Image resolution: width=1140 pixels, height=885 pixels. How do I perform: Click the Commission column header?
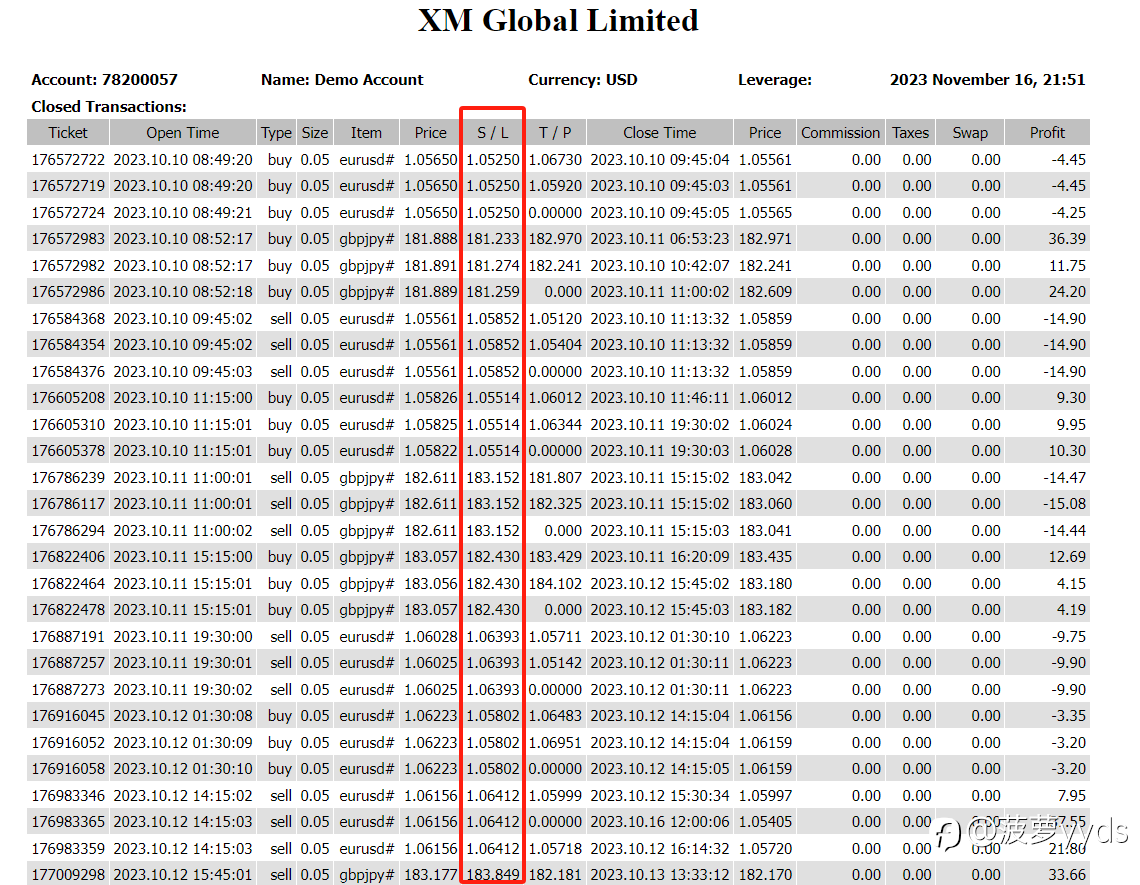(840, 132)
